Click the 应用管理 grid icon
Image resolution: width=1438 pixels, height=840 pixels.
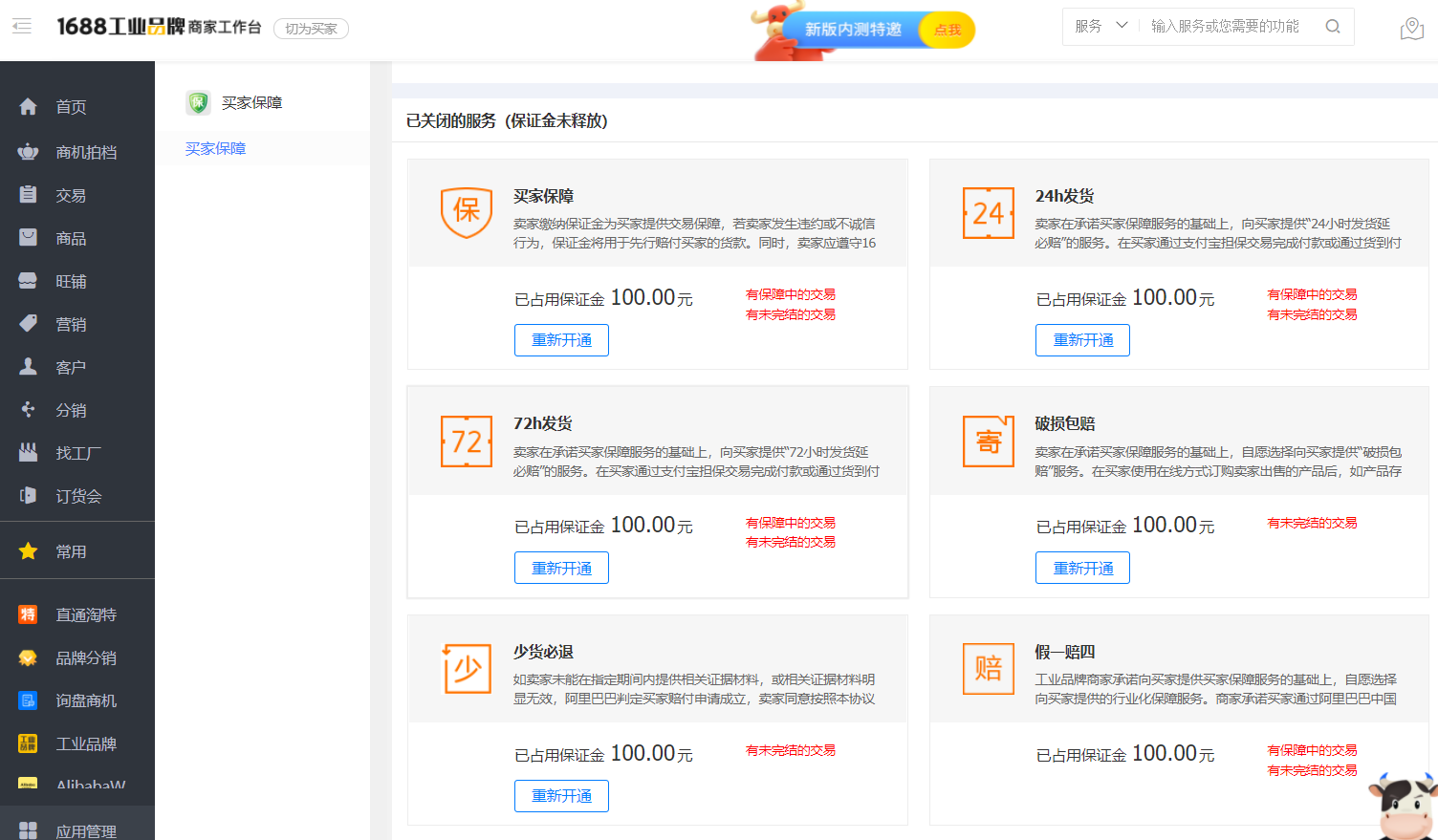coord(29,830)
